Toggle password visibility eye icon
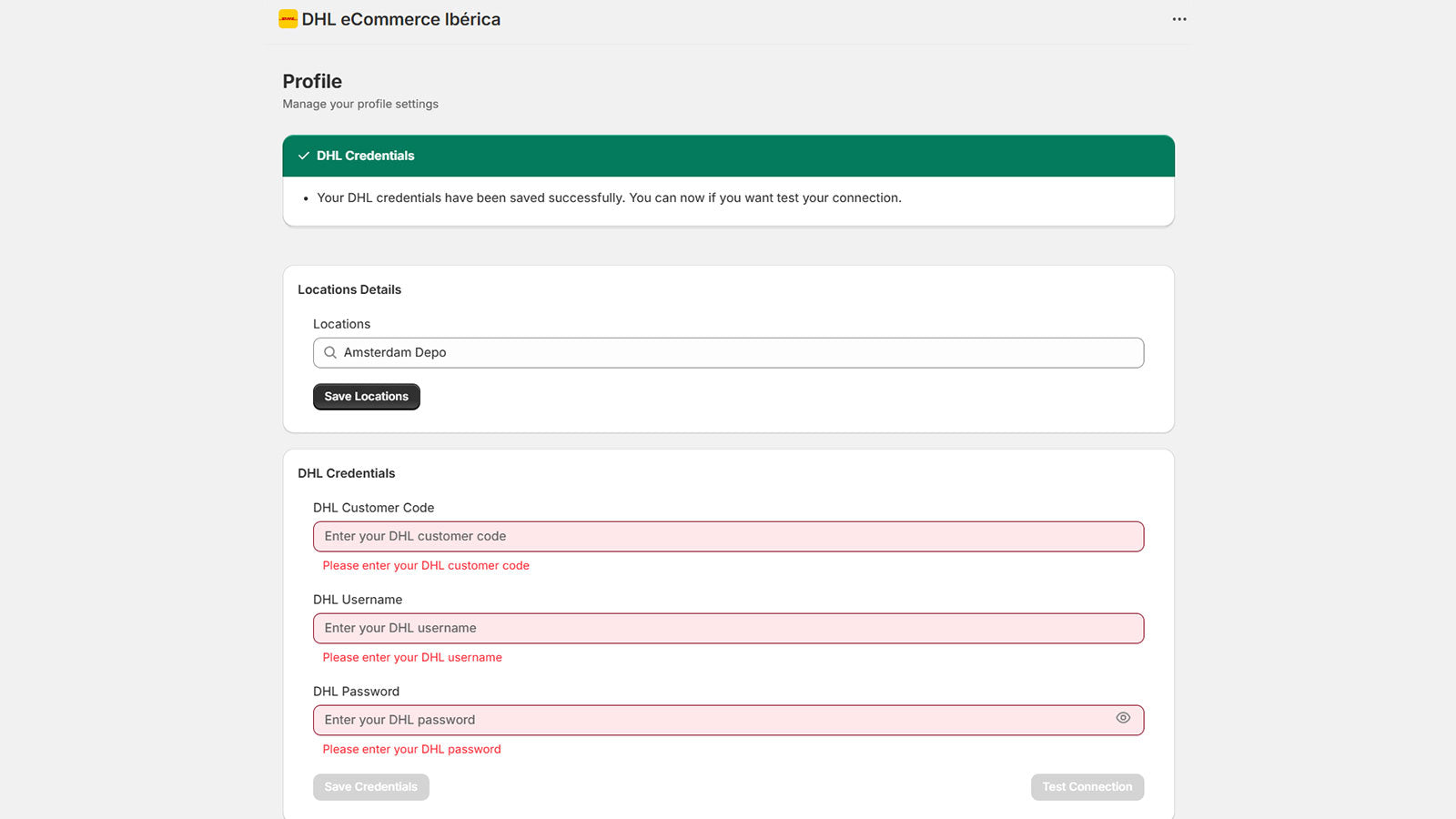Image resolution: width=1456 pixels, height=819 pixels. coord(1123,718)
